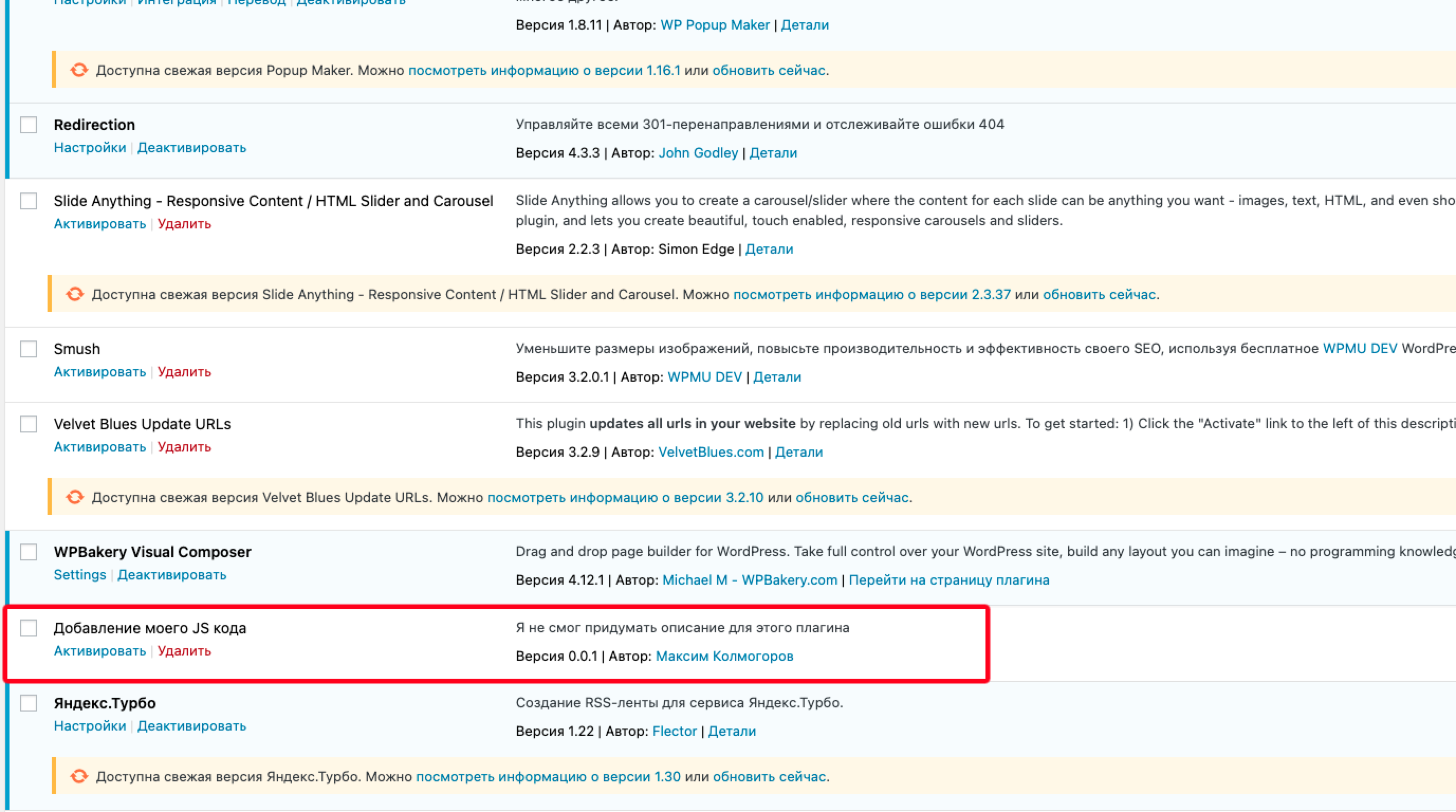Select the Яндекс.Турбо plugin checkbox
This screenshot has width=1456, height=812.
click(x=29, y=703)
